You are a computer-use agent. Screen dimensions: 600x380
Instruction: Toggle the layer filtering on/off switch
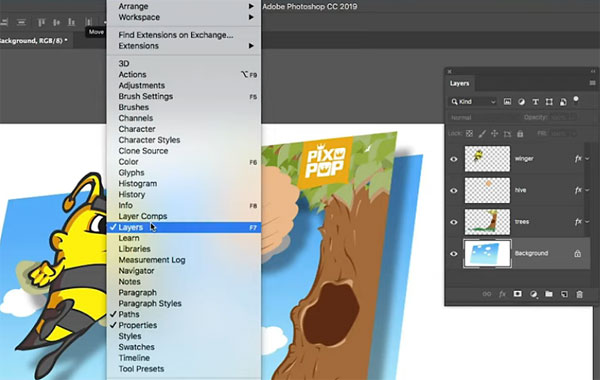pyautogui.click(x=576, y=101)
